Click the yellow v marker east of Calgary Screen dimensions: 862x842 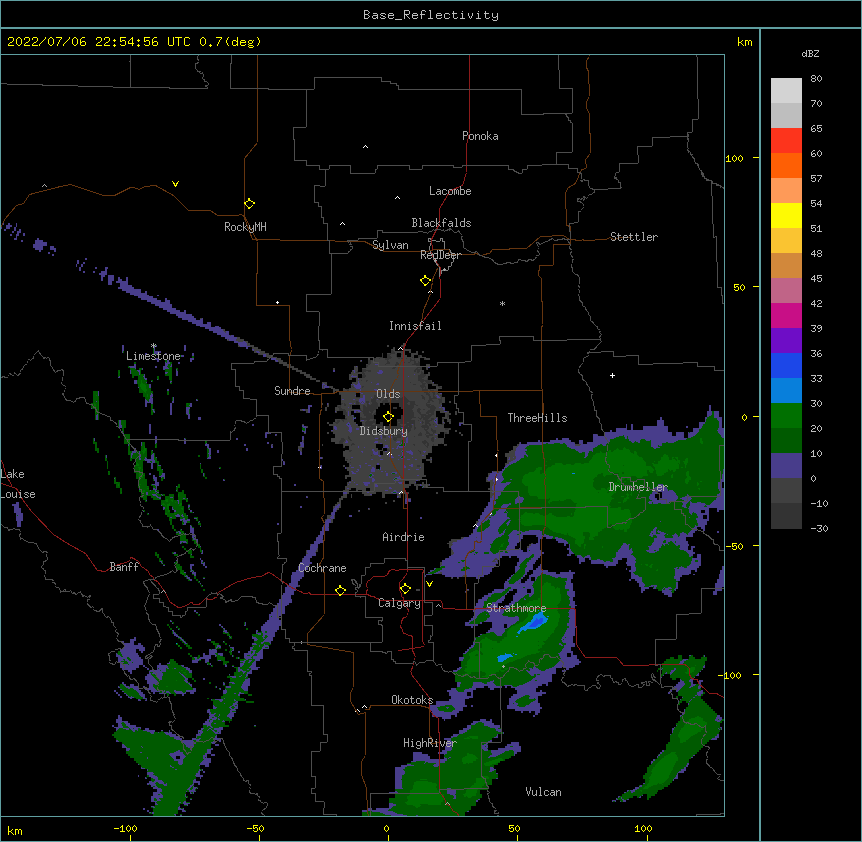click(x=429, y=584)
